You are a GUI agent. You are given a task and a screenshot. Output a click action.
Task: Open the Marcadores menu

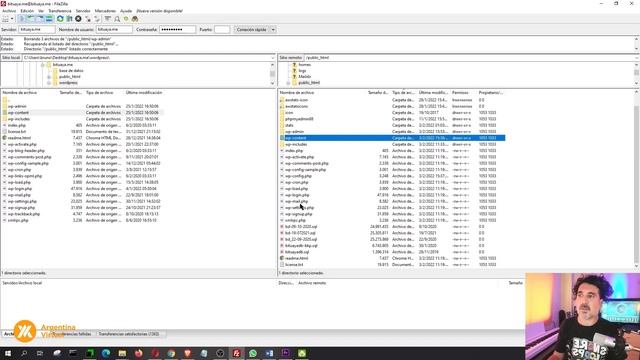pyautogui.click(x=105, y=11)
